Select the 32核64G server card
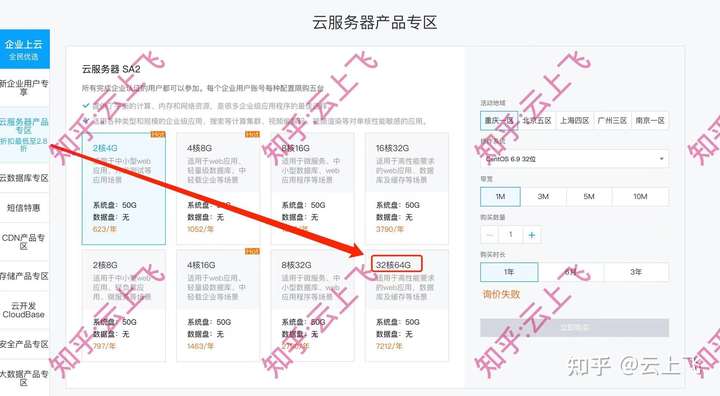The height and width of the screenshot is (396, 720). pos(407,305)
